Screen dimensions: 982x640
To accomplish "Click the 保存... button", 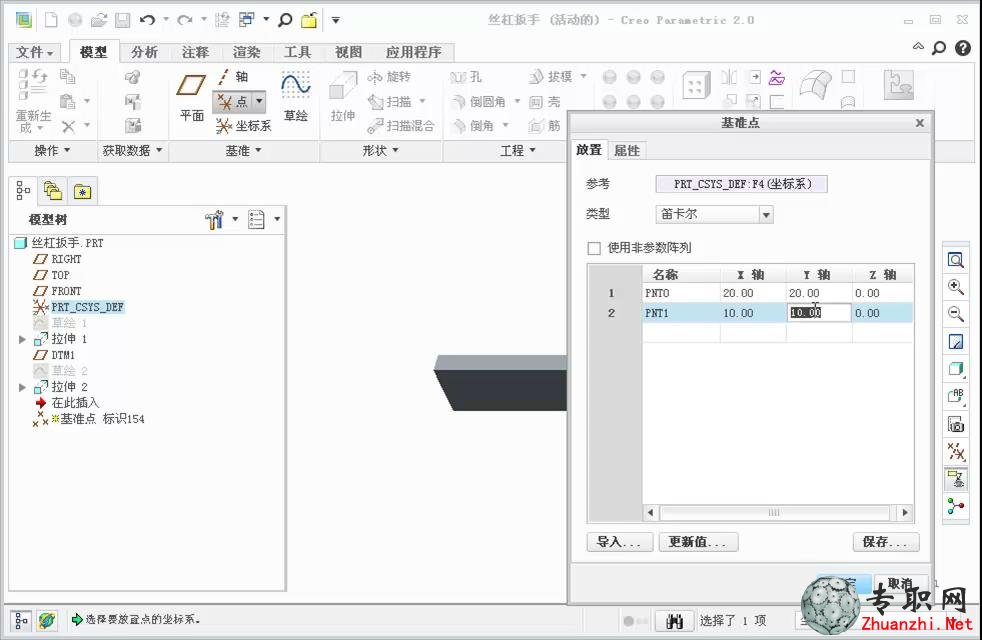I will 886,542.
